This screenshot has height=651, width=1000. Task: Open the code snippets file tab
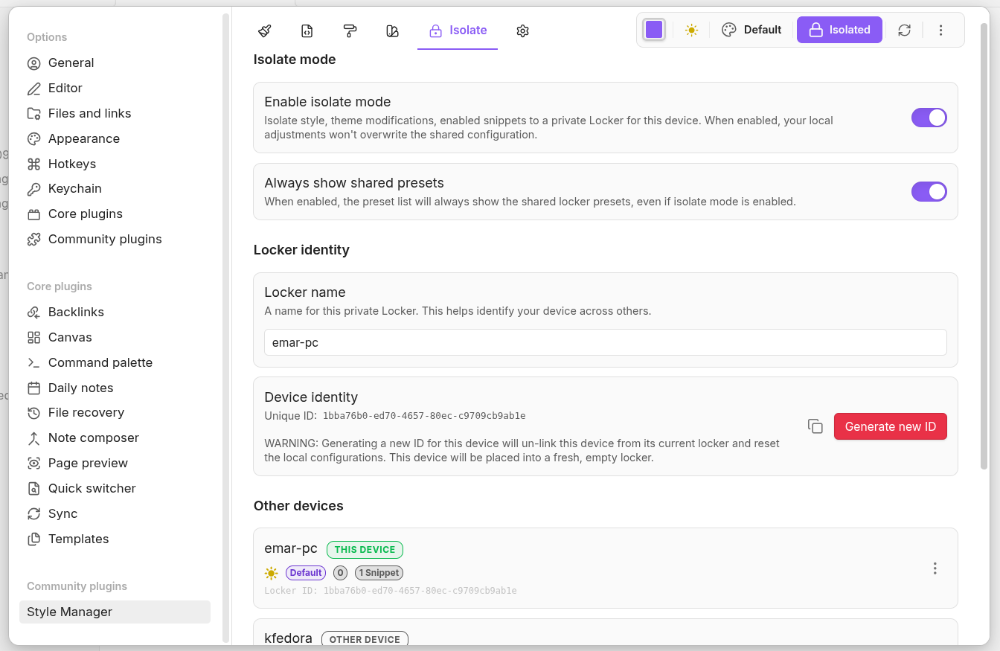307,31
